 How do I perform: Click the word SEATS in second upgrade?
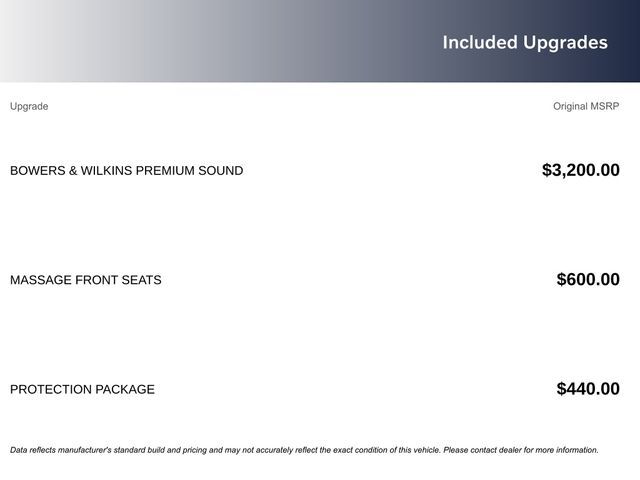141,280
